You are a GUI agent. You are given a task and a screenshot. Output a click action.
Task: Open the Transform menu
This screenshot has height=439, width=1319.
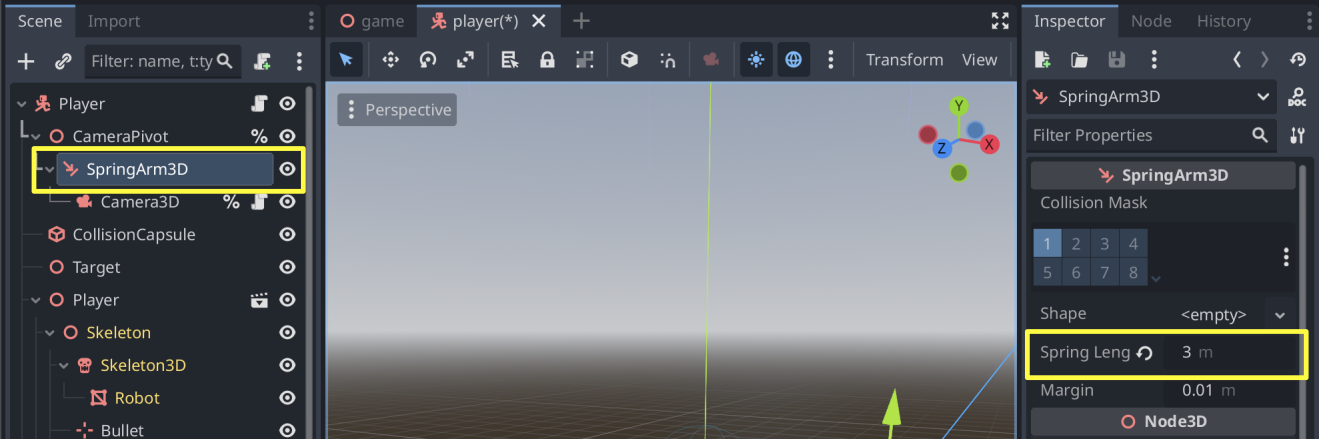coord(904,60)
